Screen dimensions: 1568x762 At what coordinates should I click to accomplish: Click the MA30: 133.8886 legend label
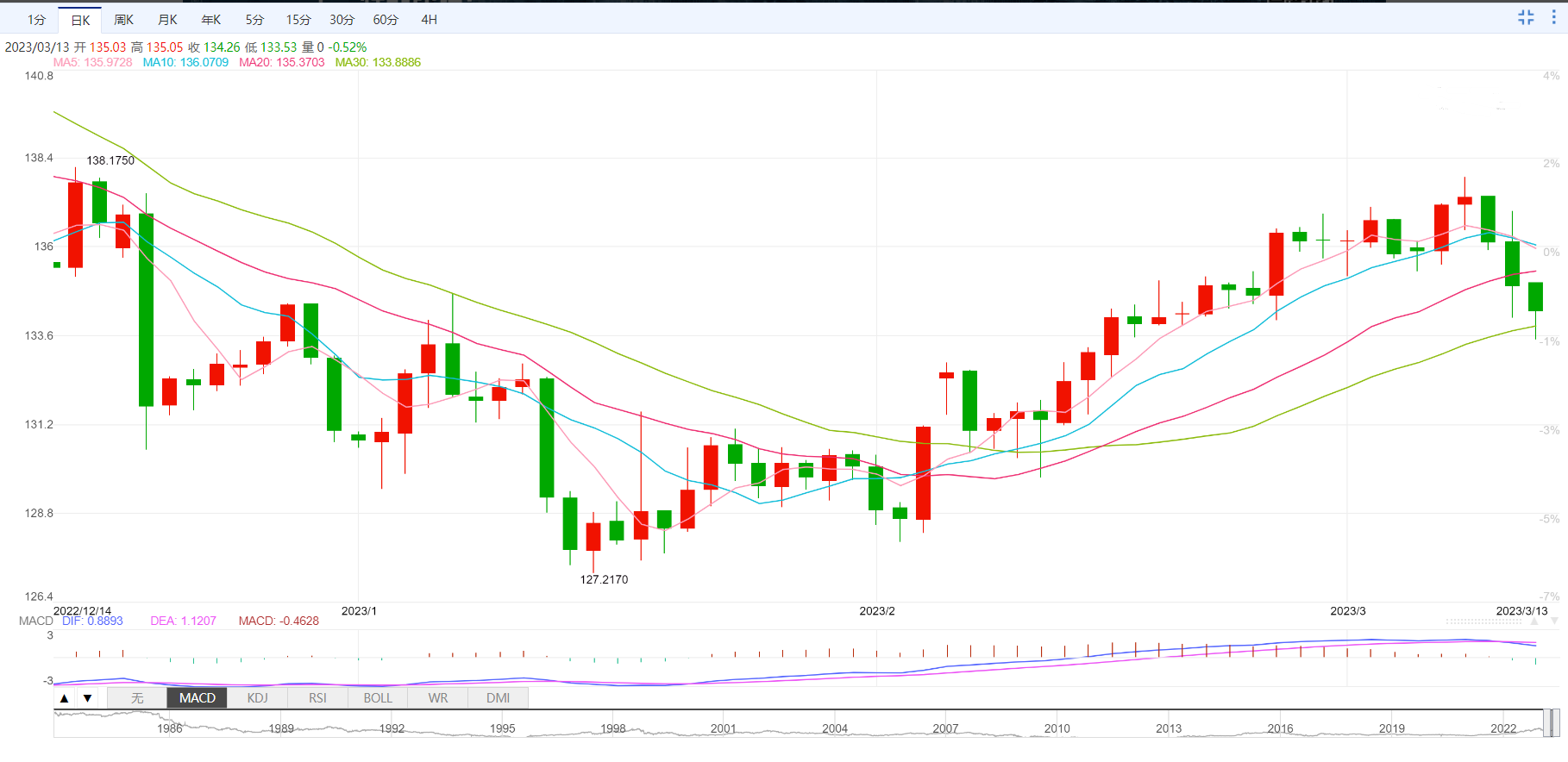378,62
